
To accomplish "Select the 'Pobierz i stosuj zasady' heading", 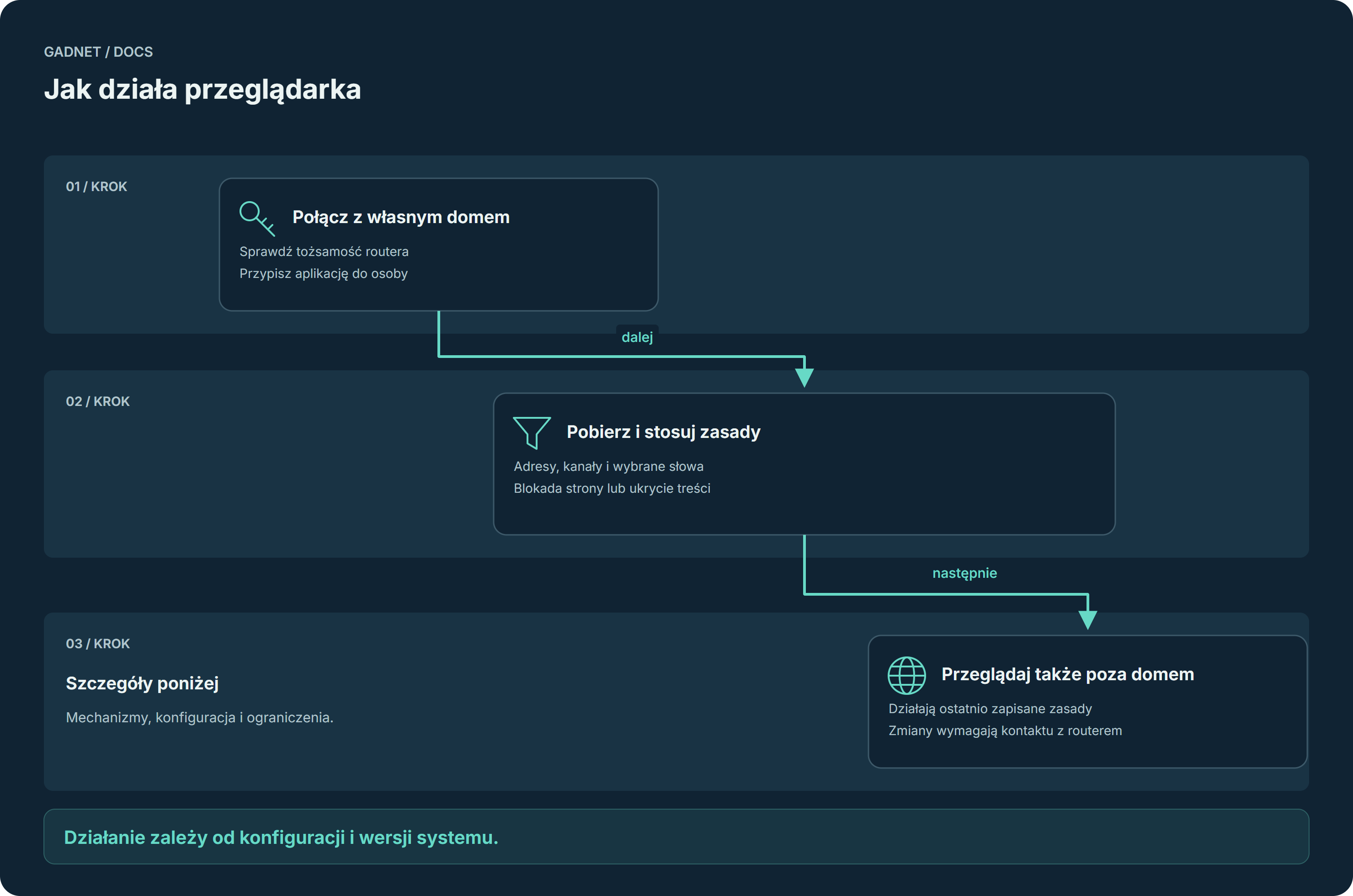I will pyautogui.click(x=663, y=432).
